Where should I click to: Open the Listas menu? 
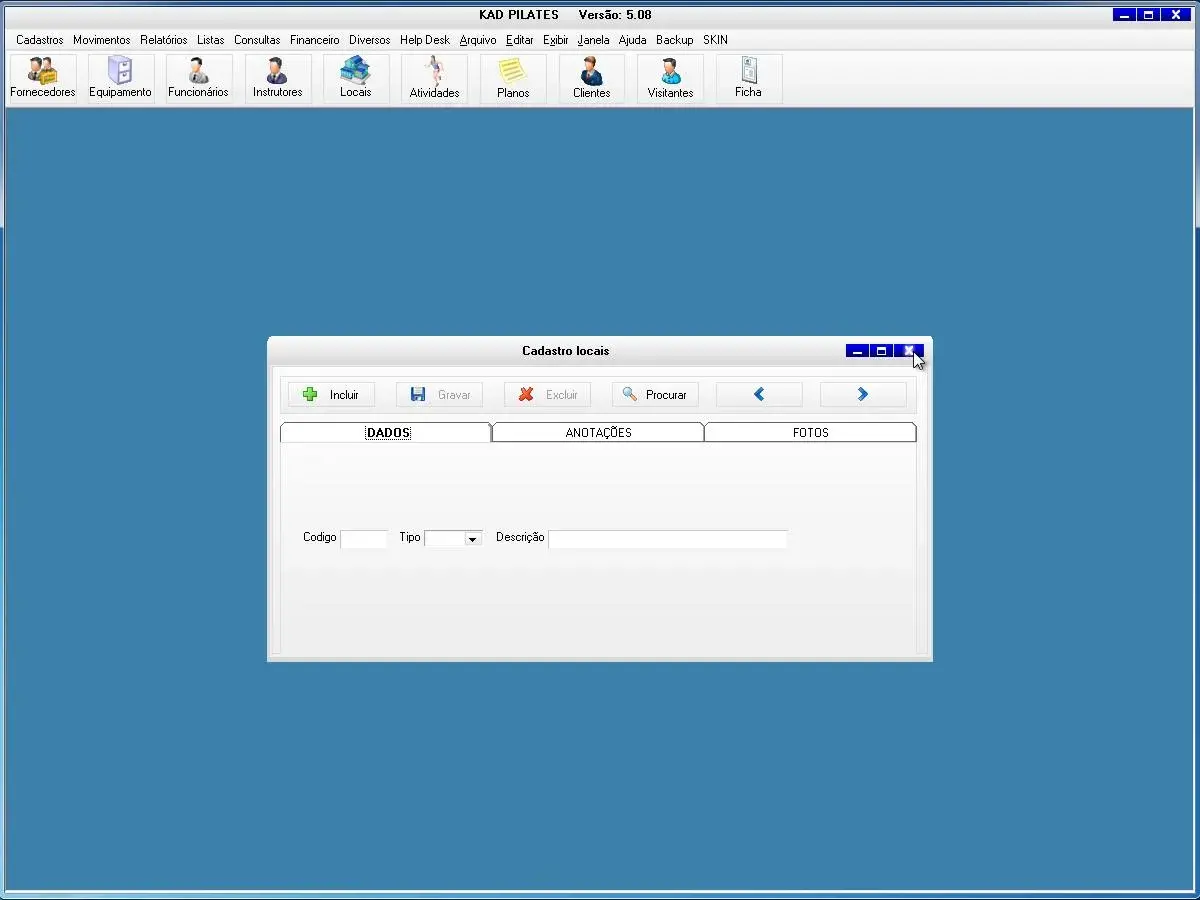coord(211,40)
